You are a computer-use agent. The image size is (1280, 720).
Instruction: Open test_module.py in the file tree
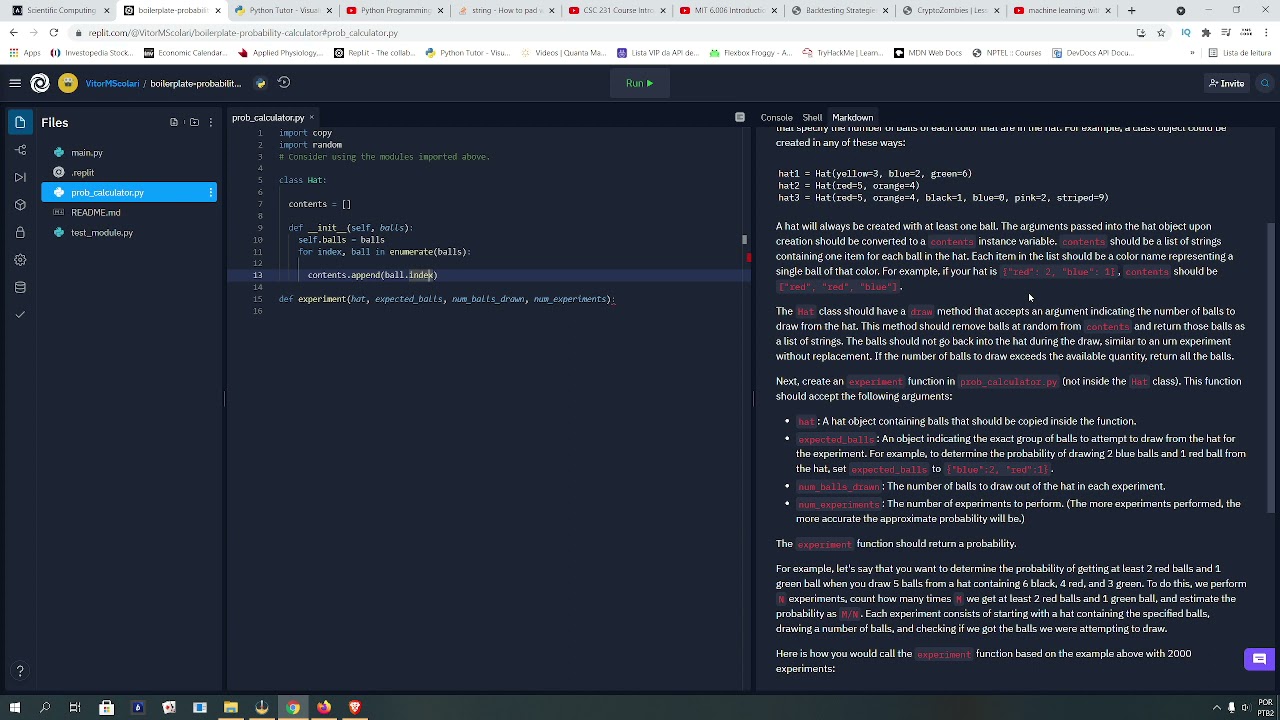129,232
